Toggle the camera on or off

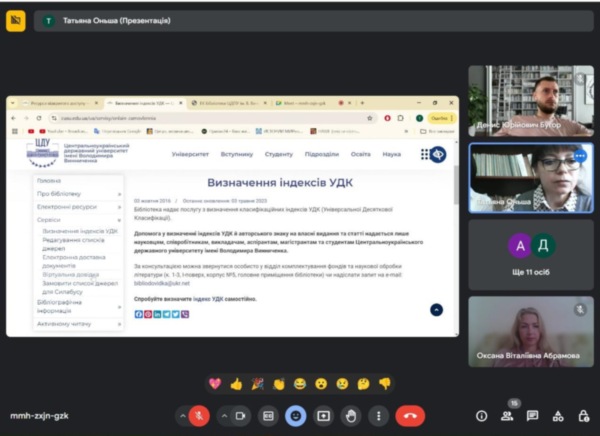tap(240, 415)
